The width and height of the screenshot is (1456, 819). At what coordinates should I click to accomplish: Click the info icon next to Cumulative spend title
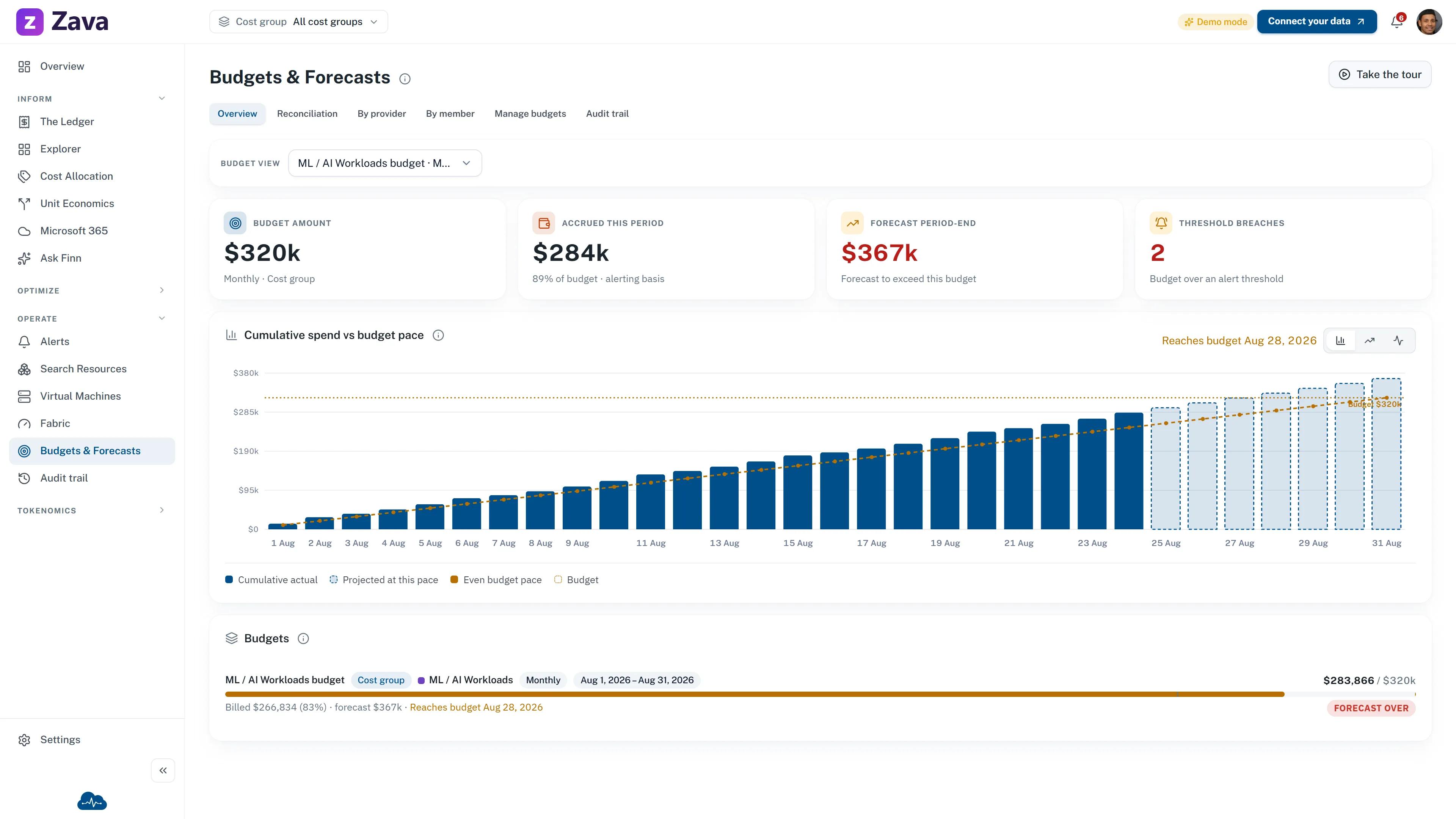[x=438, y=335]
